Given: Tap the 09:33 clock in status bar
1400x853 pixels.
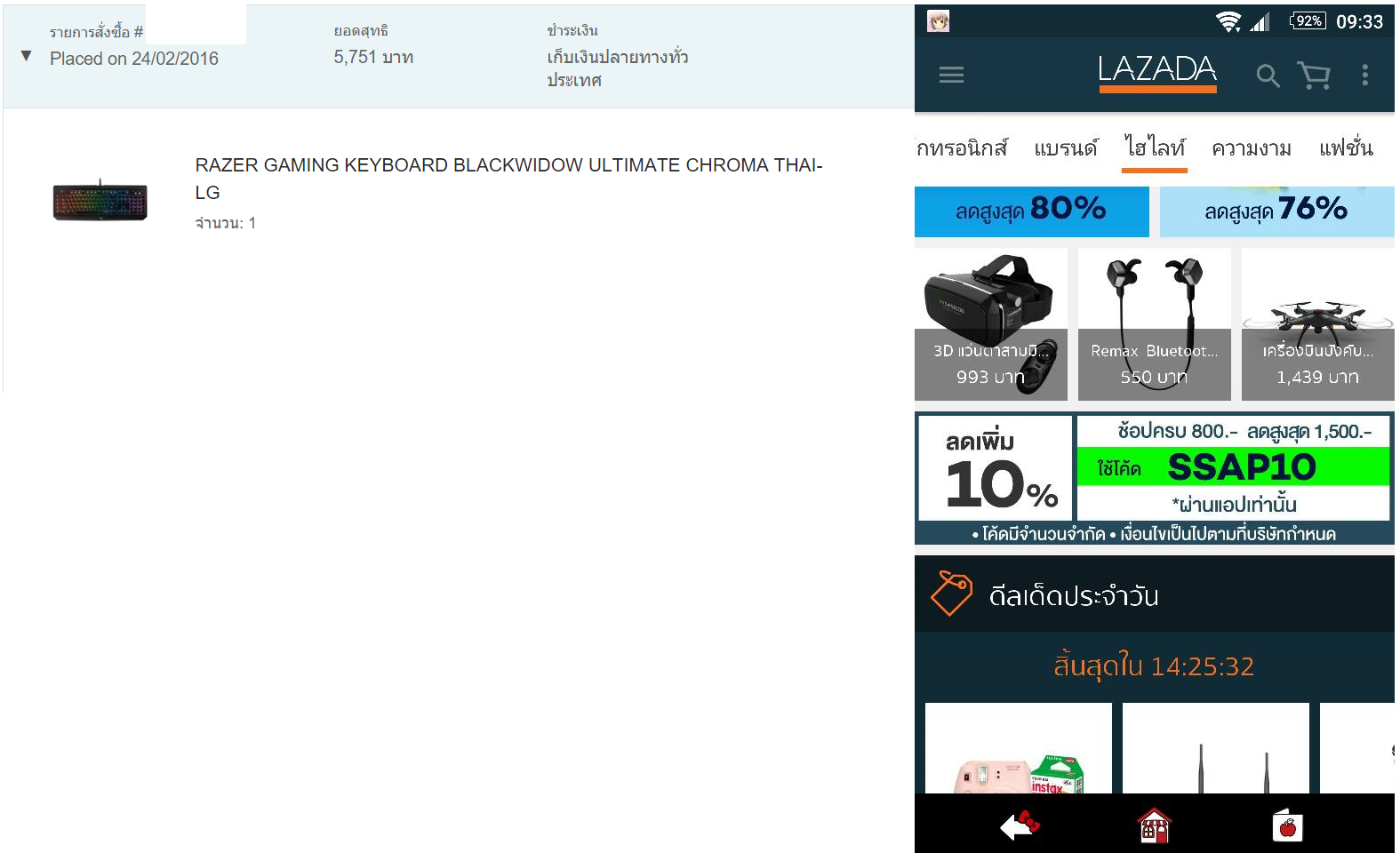Looking at the screenshot, I should 1359,21.
